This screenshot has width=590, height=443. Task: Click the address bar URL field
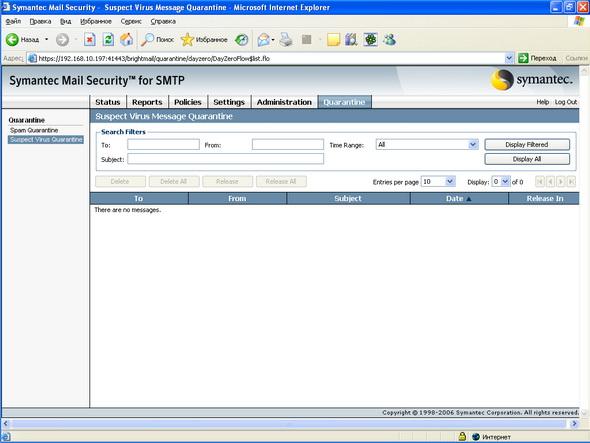point(271,58)
